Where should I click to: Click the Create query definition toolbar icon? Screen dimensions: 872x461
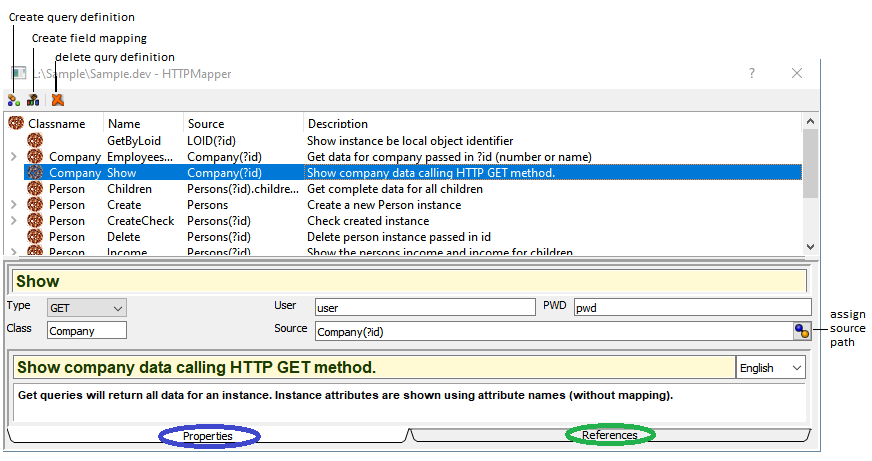(14, 100)
